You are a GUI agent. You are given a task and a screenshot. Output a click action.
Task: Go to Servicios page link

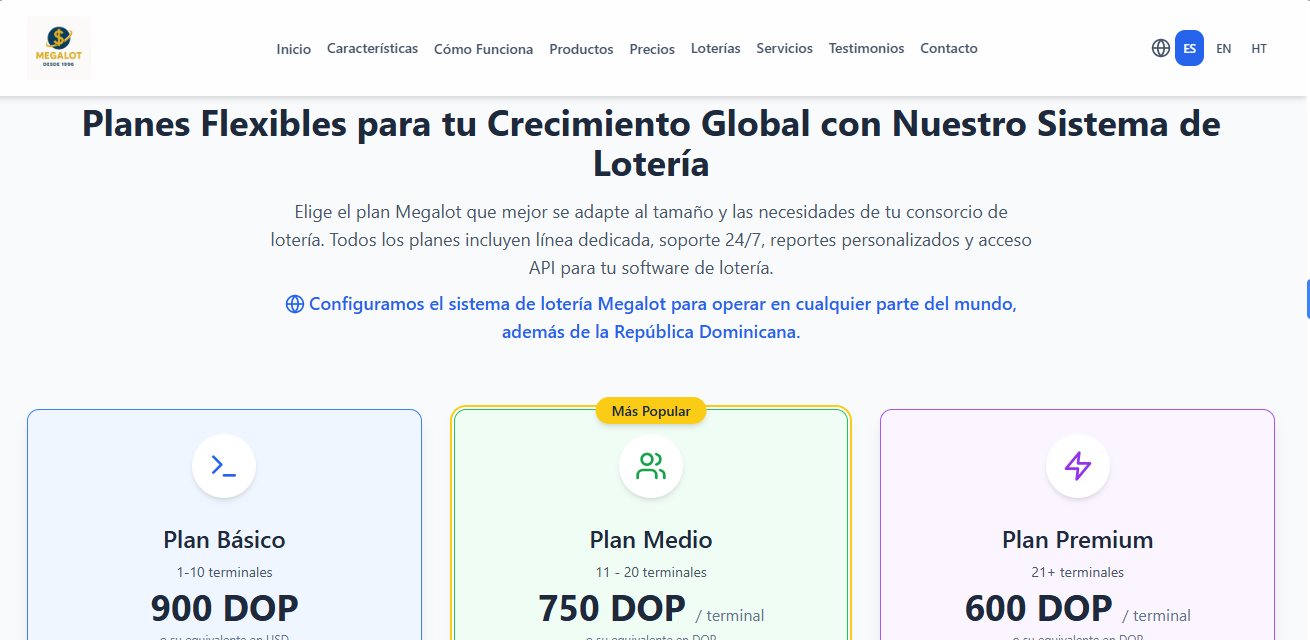pos(784,48)
